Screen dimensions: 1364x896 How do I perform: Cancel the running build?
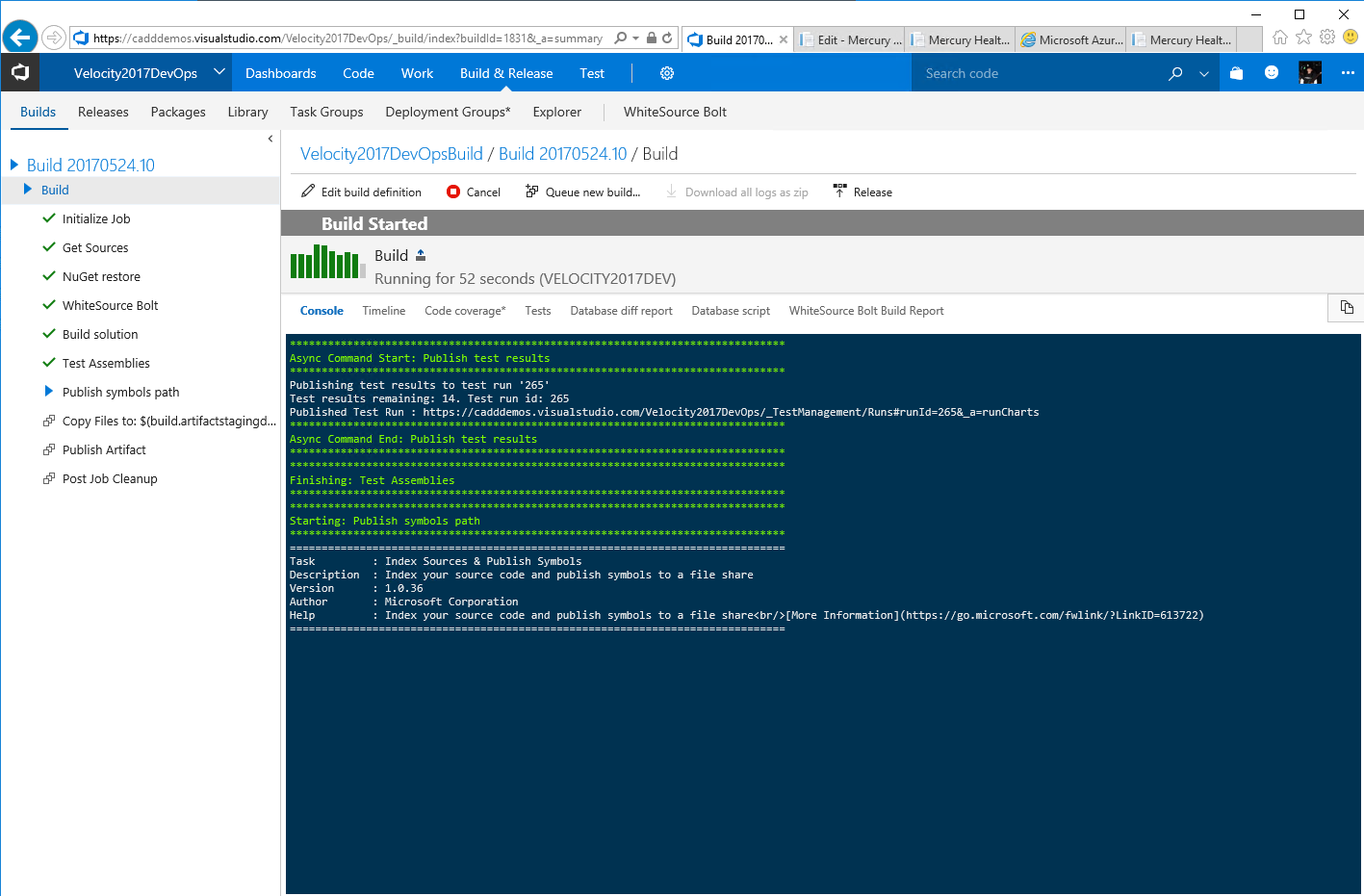point(474,192)
